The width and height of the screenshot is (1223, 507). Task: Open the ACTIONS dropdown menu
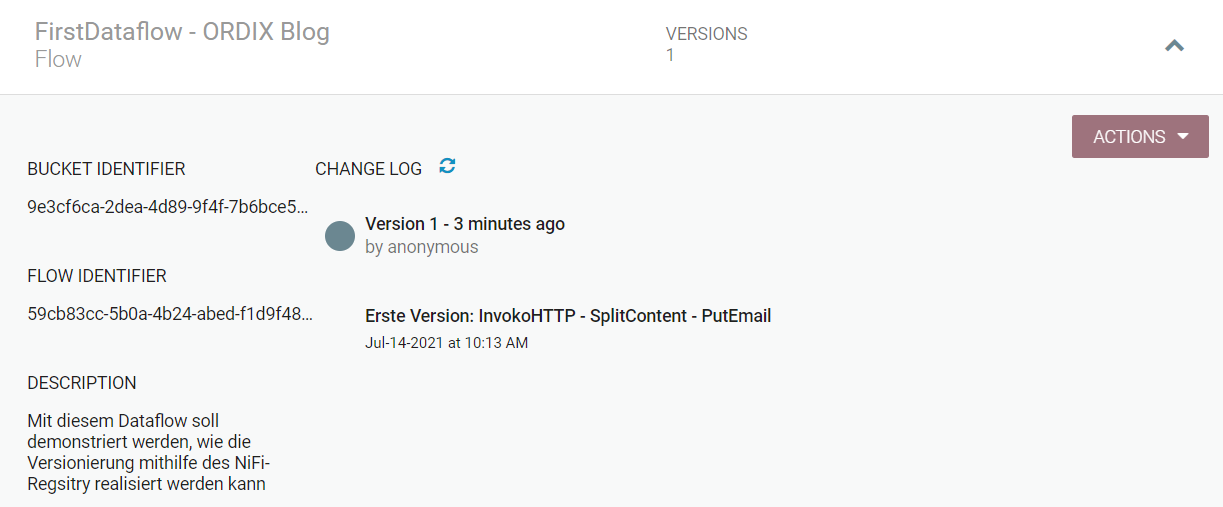pos(1140,137)
